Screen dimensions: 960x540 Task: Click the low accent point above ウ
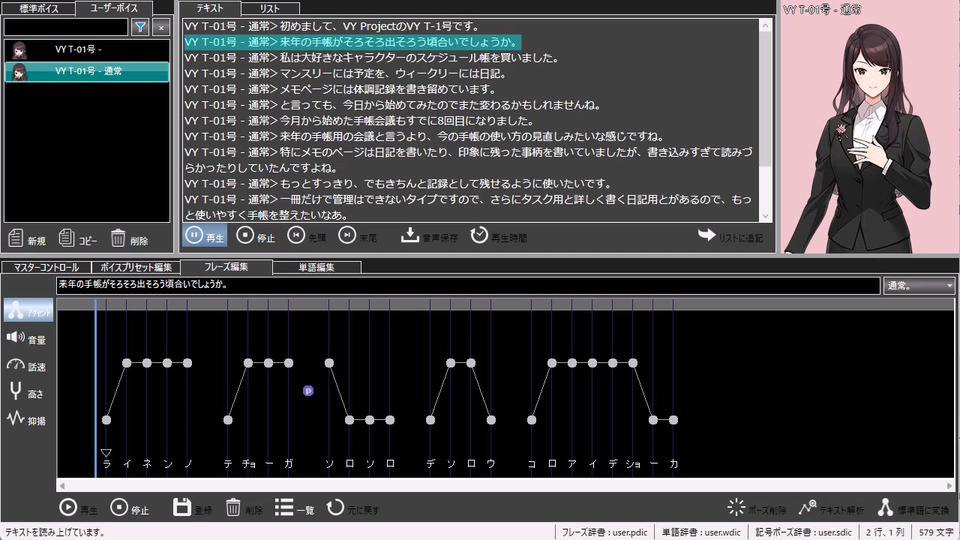491,420
